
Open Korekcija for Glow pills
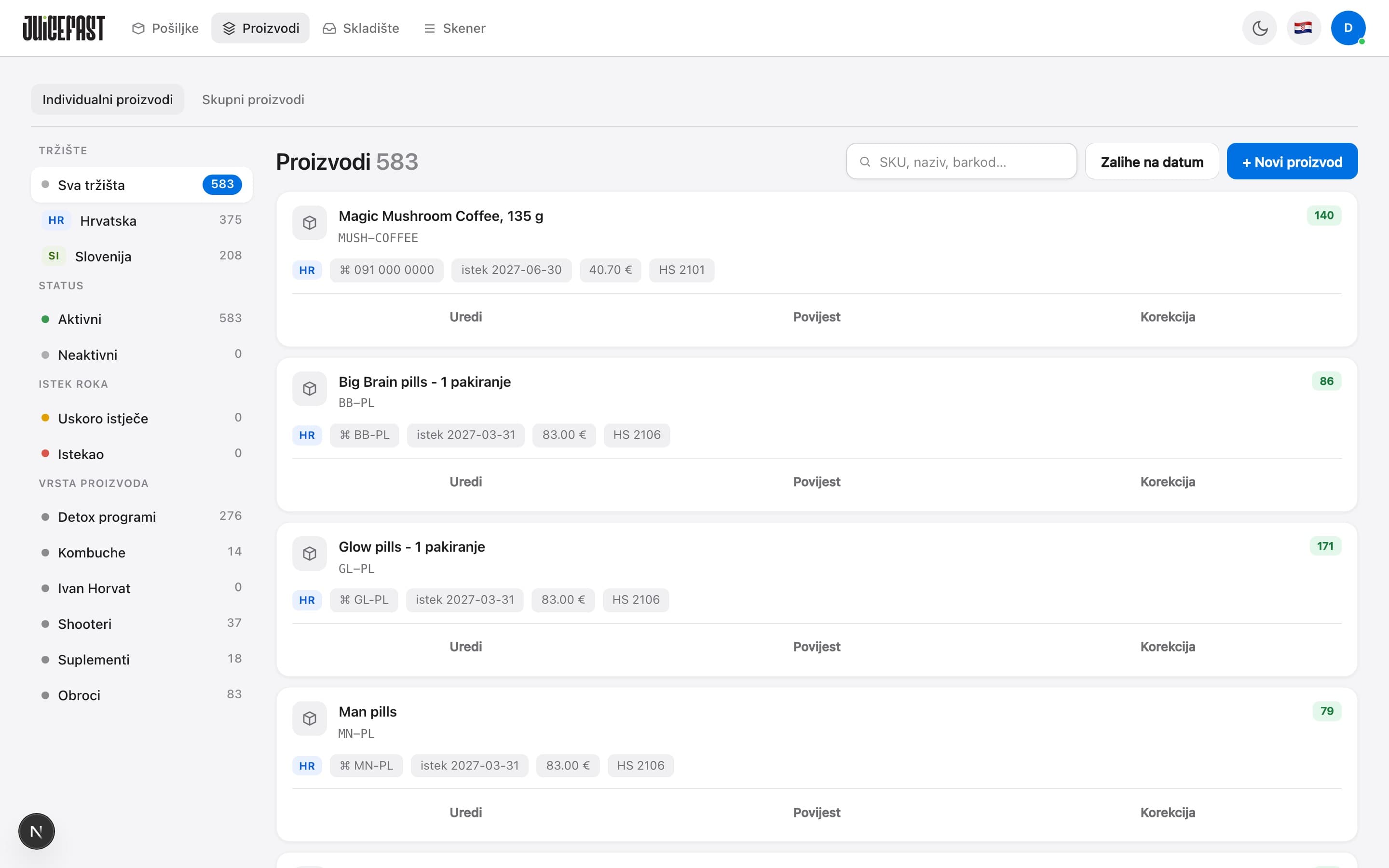1168,646
